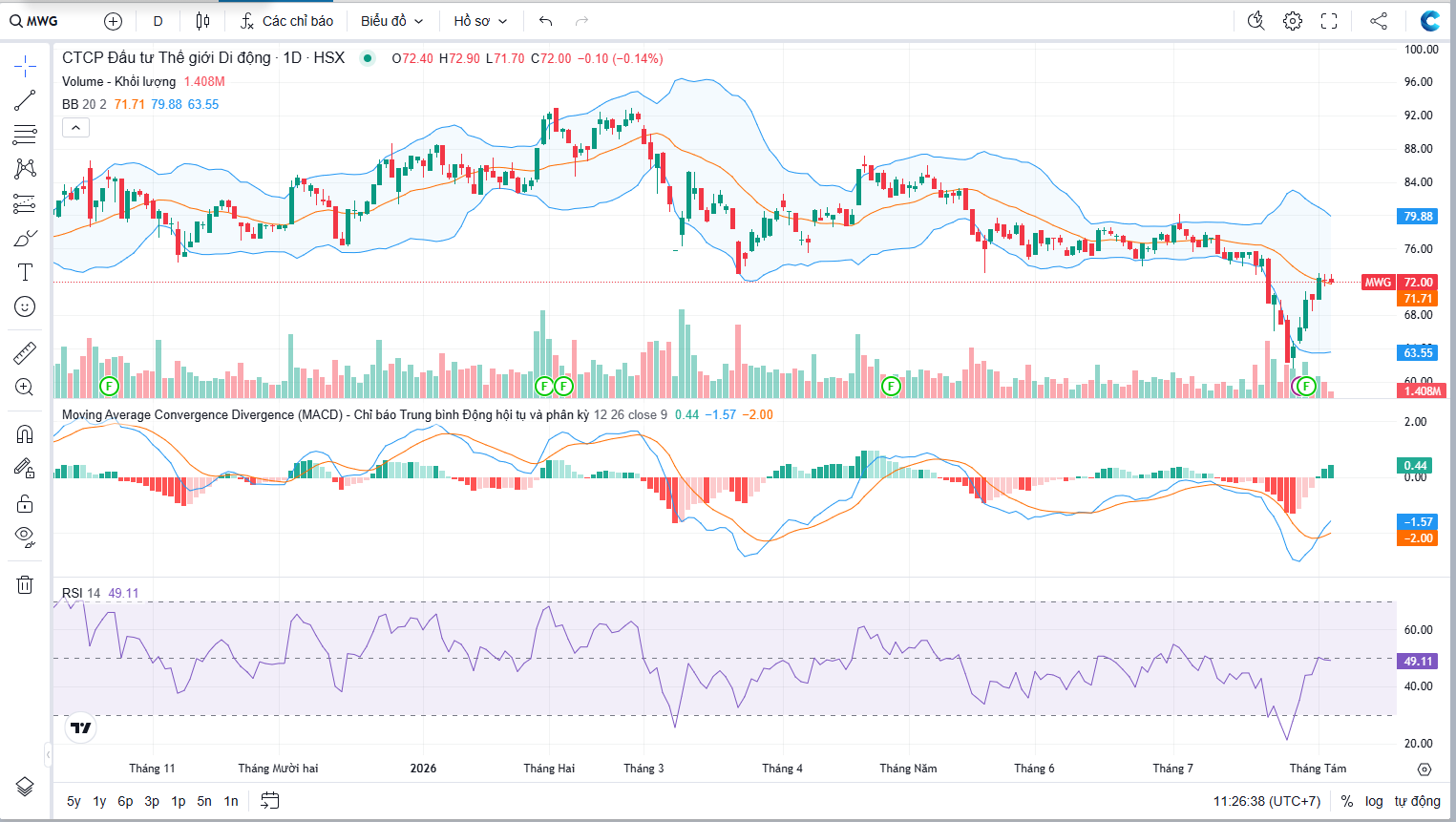Open the MWG symbol search
Image resolution: width=1456 pixels, height=822 pixels.
(x=34, y=20)
